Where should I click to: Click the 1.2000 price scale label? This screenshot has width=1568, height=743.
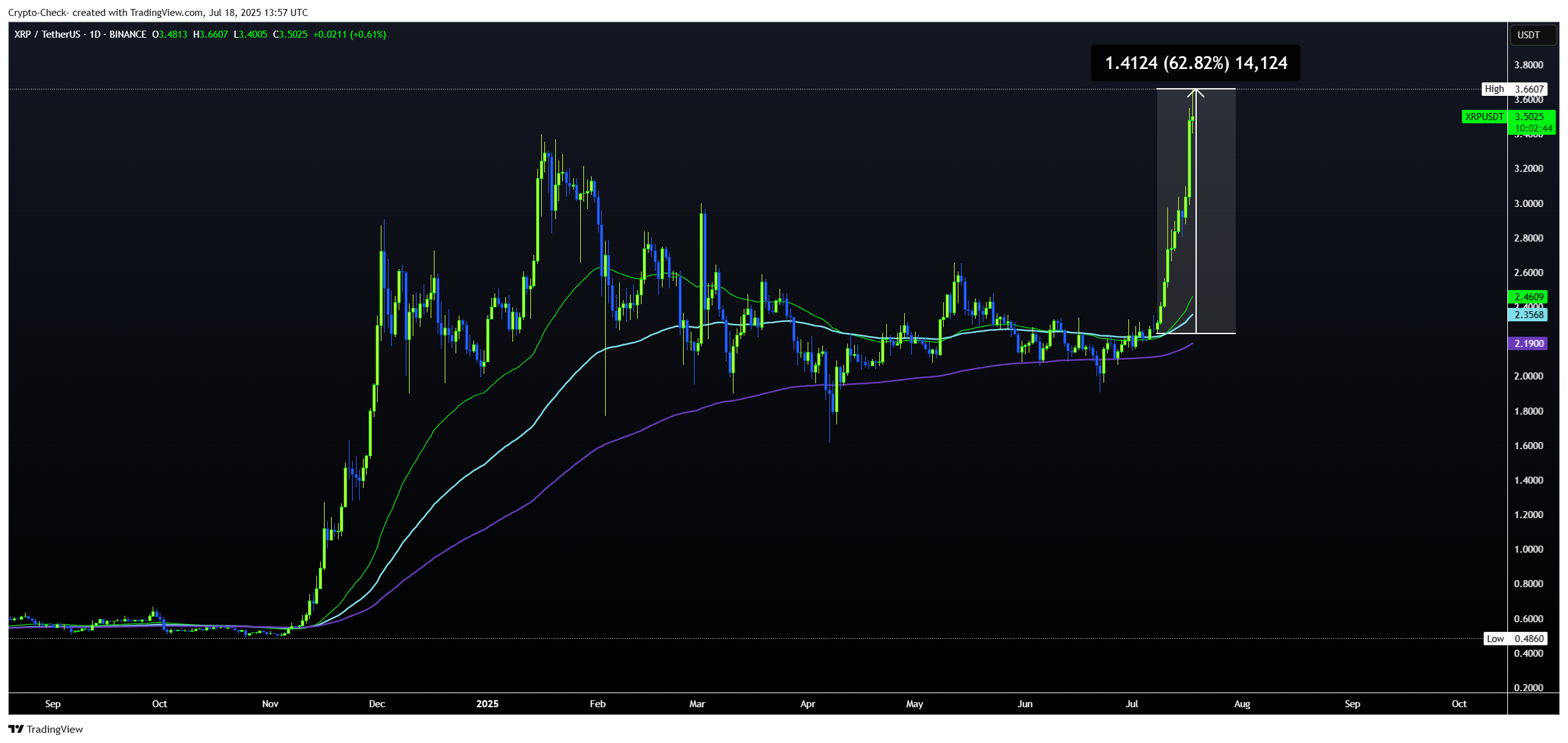coord(1528,514)
